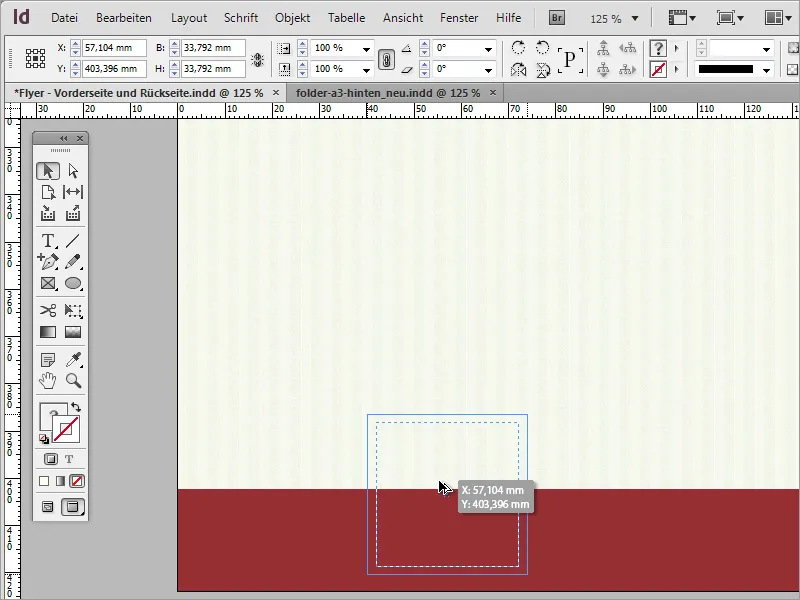Switch to Normal view mode
800x600 pixels.
coord(47,507)
